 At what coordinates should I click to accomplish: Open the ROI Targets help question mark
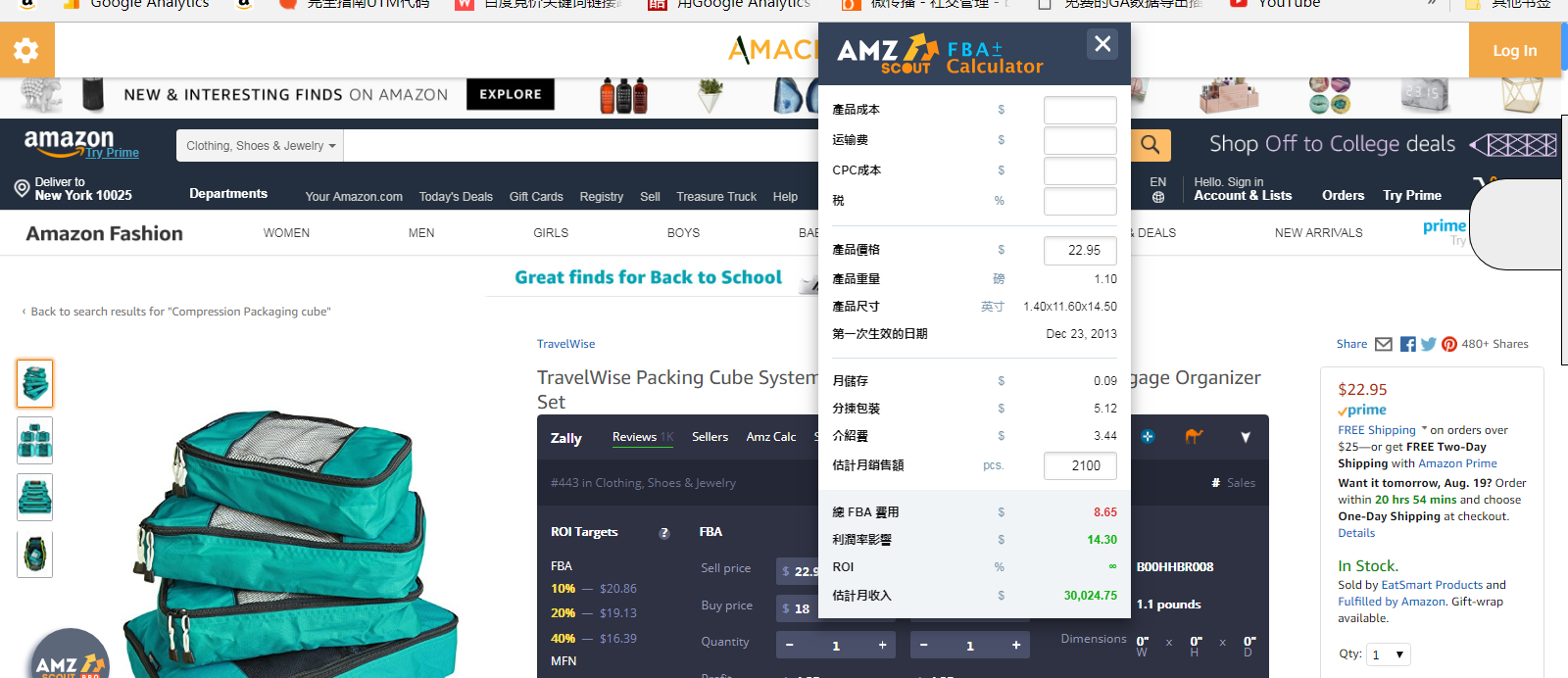coord(664,533)
